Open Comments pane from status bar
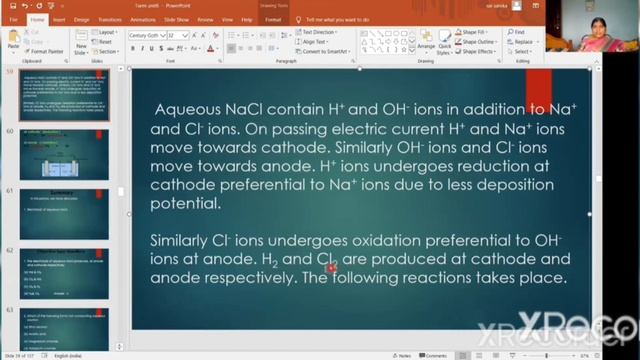This screenshot has height=360, width=640. (433, 356)
